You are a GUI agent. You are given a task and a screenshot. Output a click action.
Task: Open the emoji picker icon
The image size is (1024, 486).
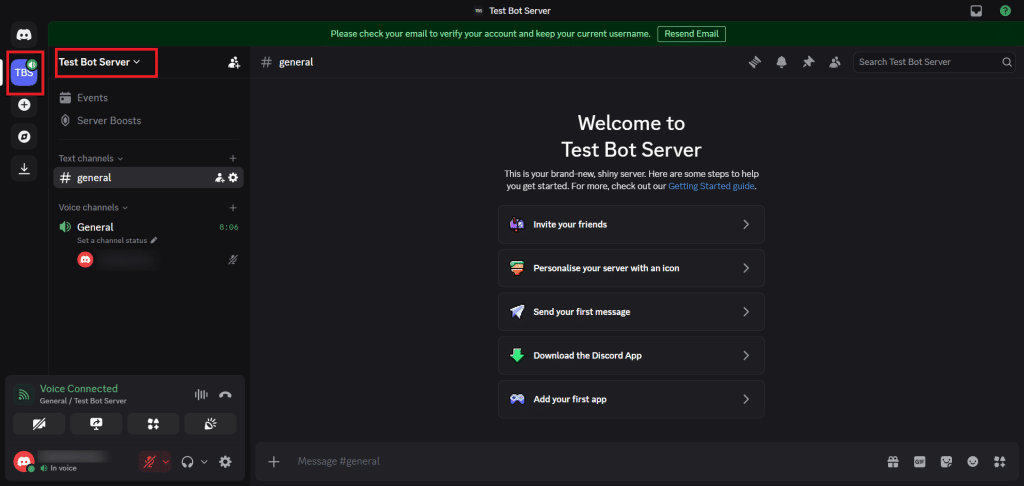tap(973, 462)
